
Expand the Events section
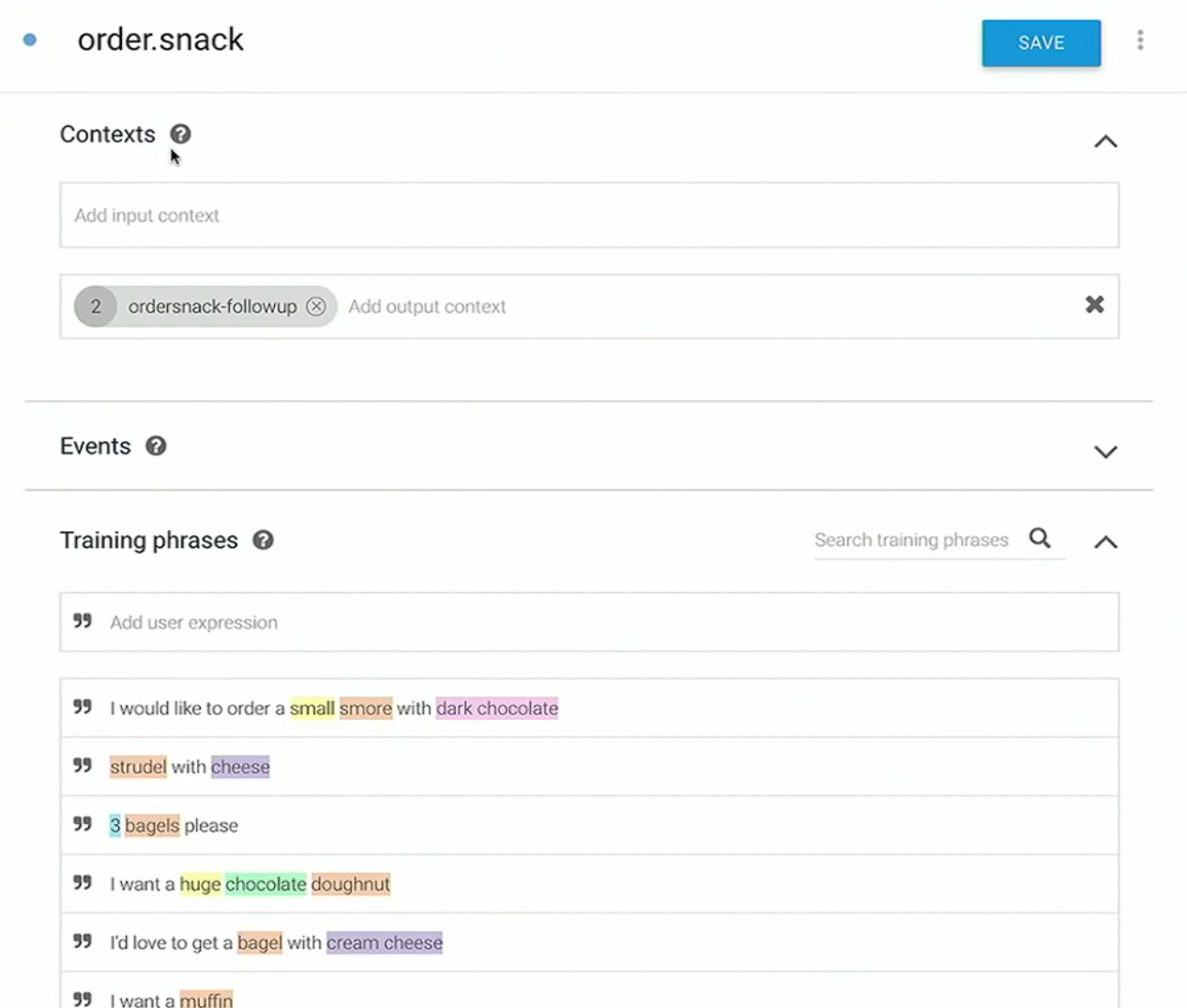pyautogui.click(x=1105, y=451)
